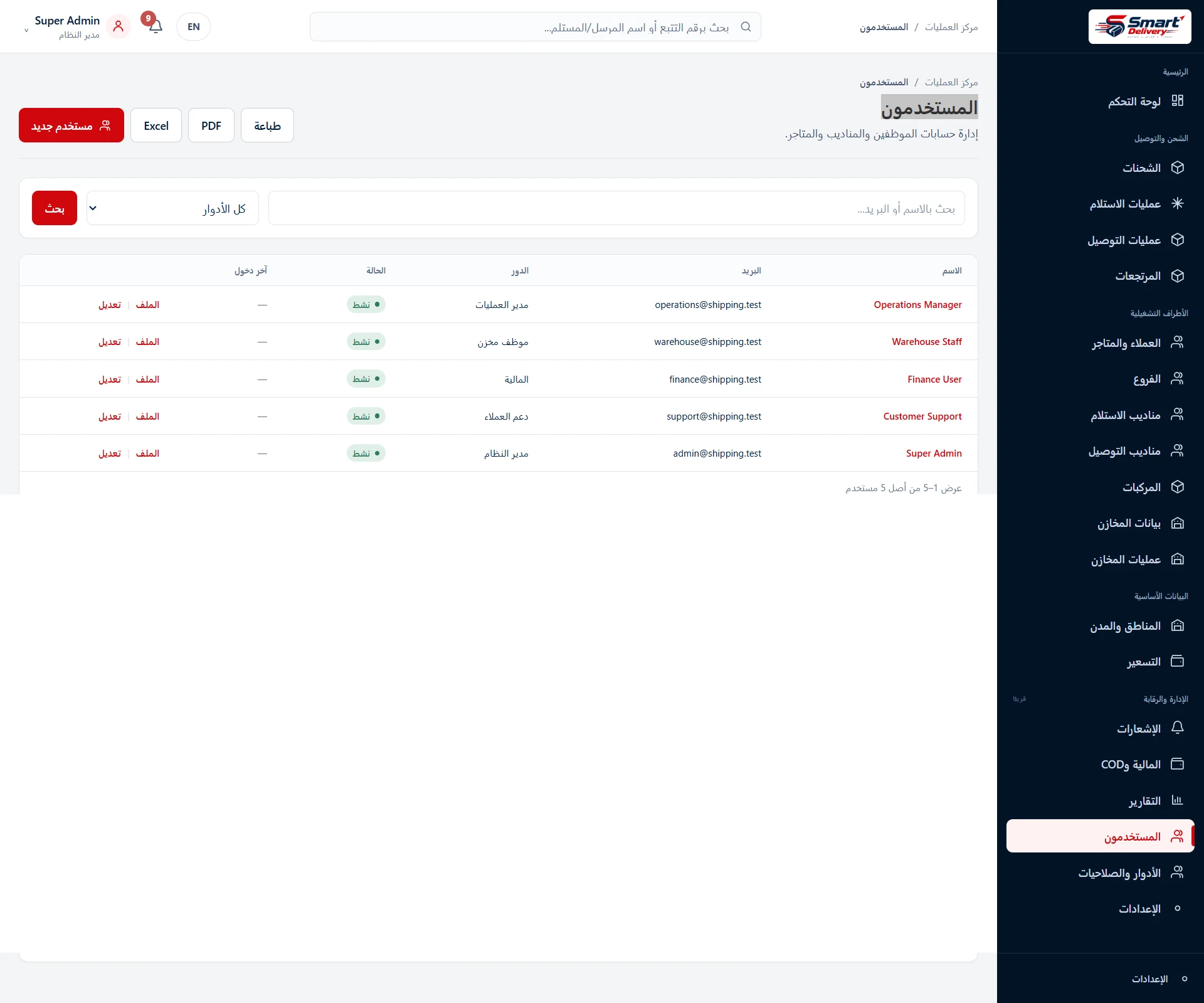
Task: Click the الفروع person icon
Action: point(1177,378)
